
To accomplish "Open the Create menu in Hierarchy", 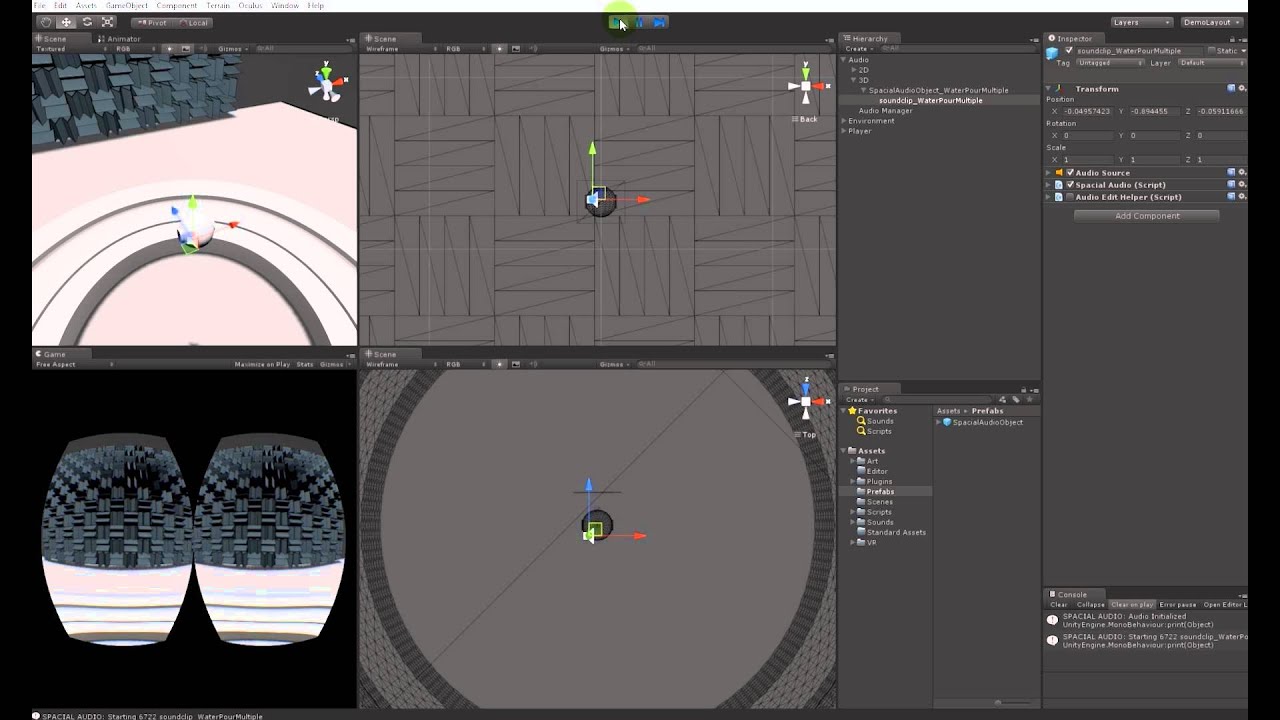I will click(x=859, y=48).
